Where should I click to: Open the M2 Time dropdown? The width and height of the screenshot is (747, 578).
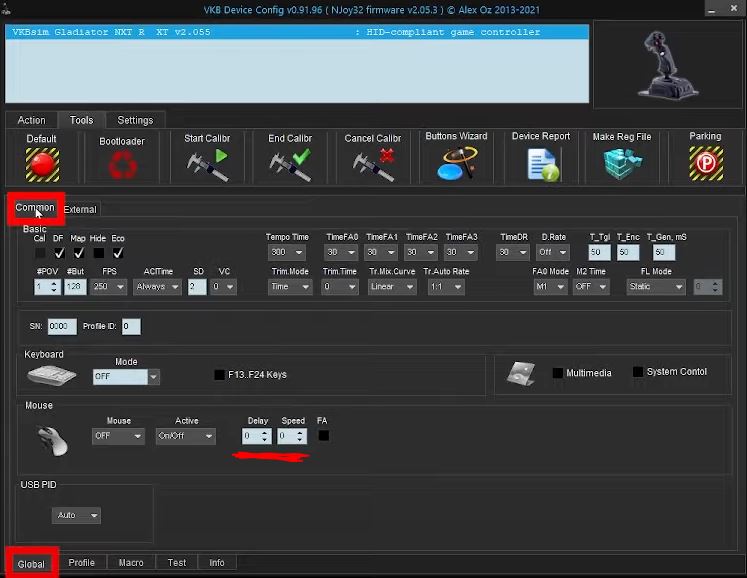(x=591, y=286)
